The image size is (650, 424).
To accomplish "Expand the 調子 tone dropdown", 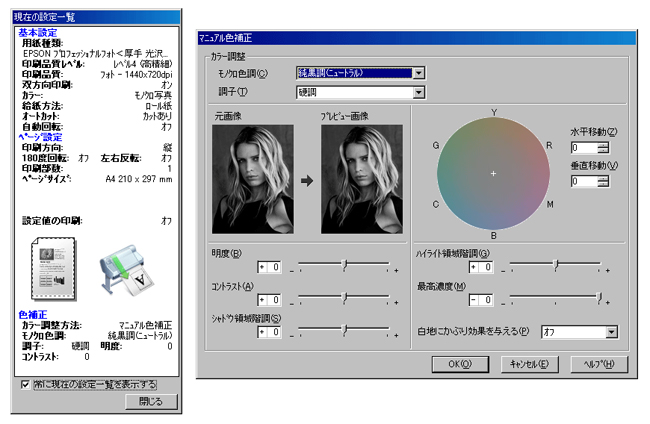I will coord(419,93).
